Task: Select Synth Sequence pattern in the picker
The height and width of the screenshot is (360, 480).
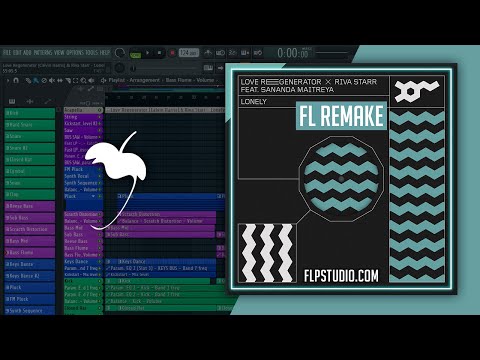Action: coord(30,310)
